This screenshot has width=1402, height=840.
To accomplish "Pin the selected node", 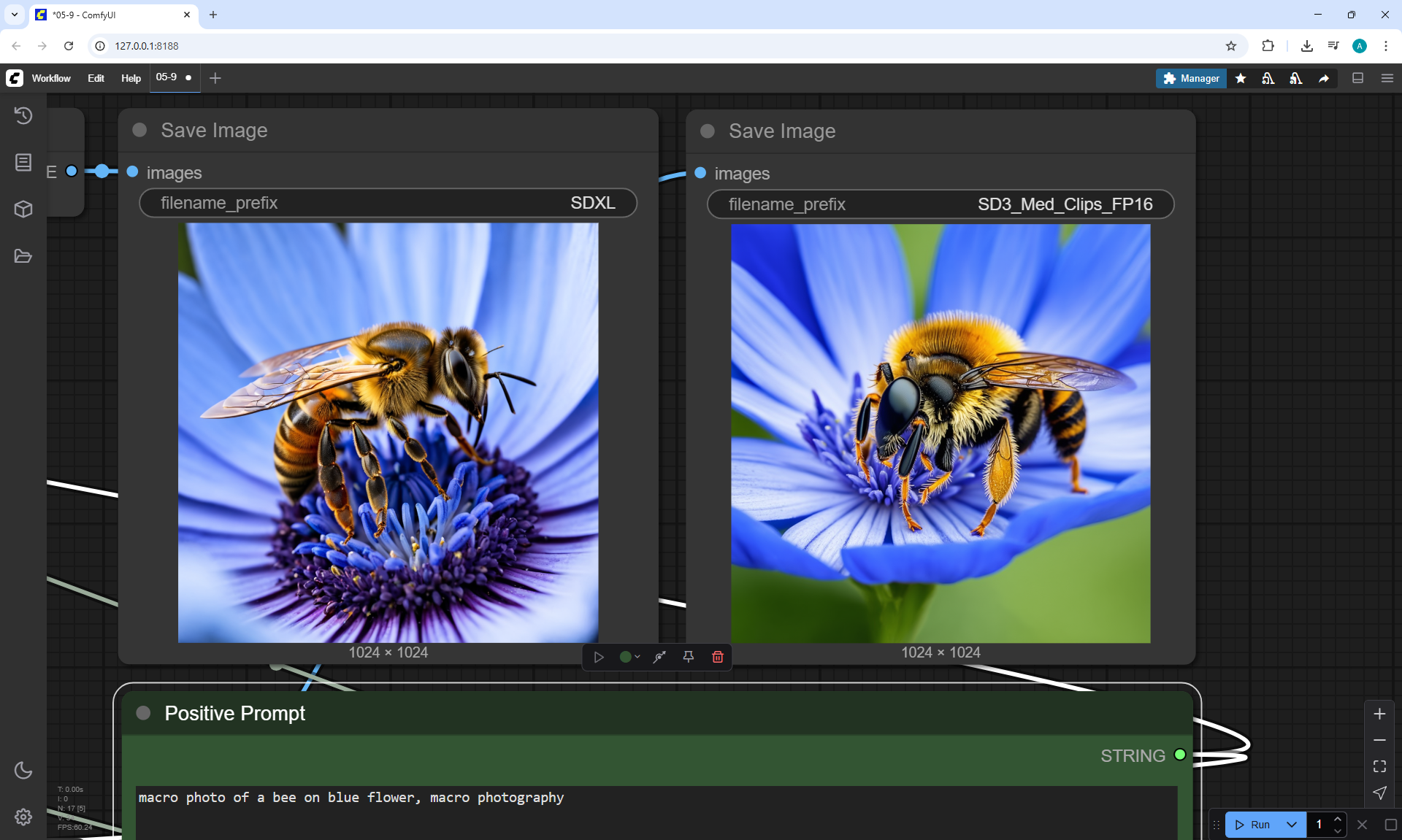I will [x=688, y=657].
